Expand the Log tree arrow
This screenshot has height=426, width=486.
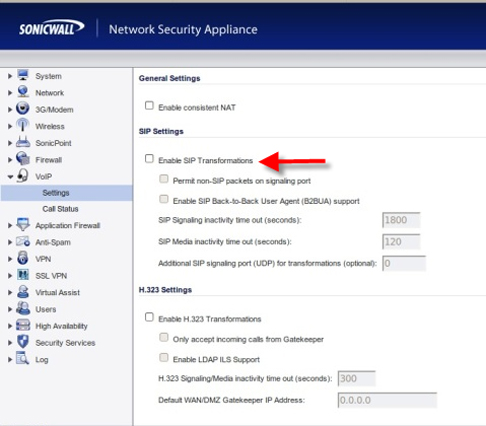click(10, 360)
